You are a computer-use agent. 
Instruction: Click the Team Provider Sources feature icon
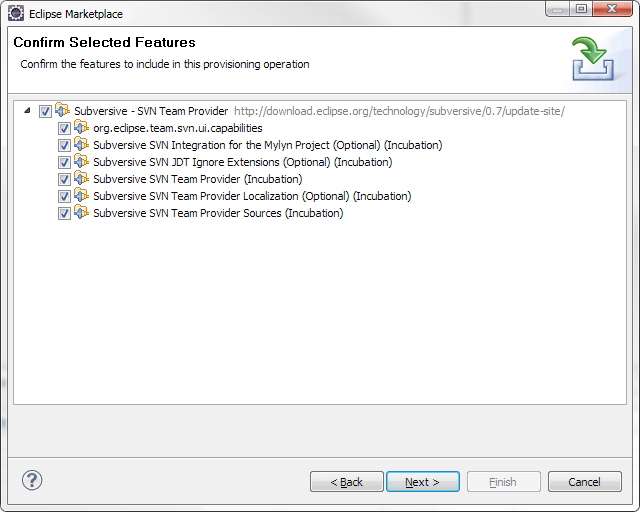(82, 212)
